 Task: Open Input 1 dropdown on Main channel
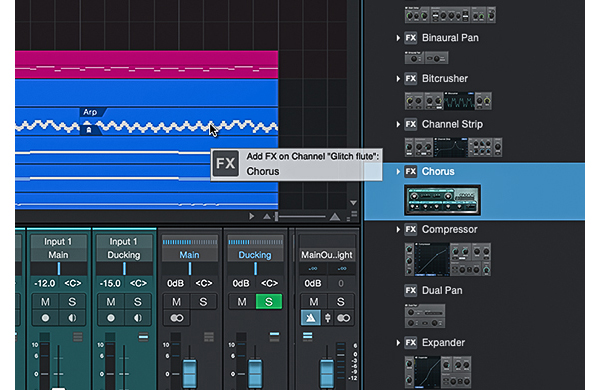click(58, 242)
